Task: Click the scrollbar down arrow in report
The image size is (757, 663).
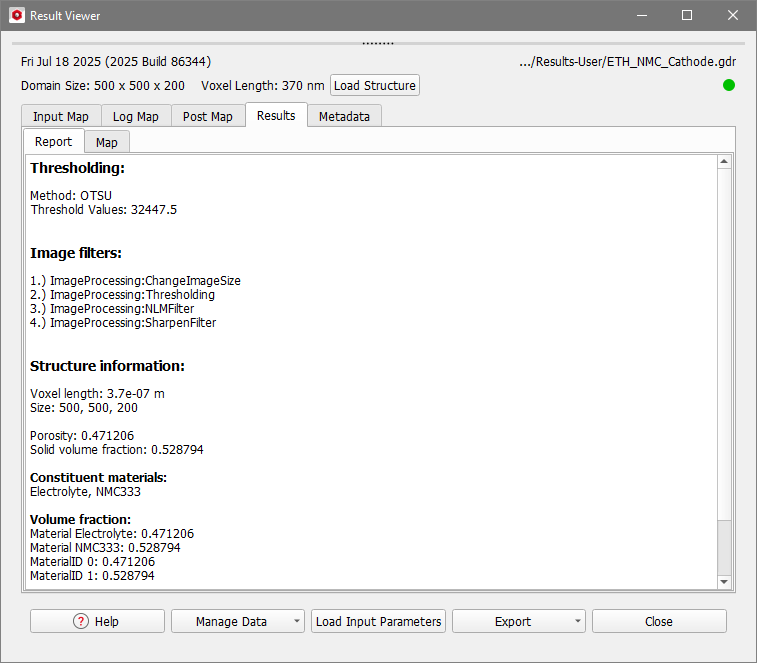Action: [x=725, y=581]
